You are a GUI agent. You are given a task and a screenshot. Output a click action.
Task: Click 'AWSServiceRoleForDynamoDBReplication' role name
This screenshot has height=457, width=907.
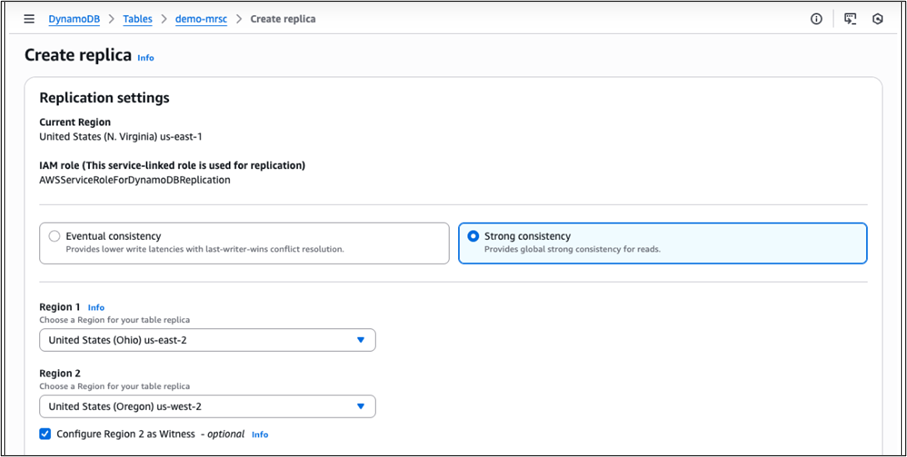pos(135,180)
